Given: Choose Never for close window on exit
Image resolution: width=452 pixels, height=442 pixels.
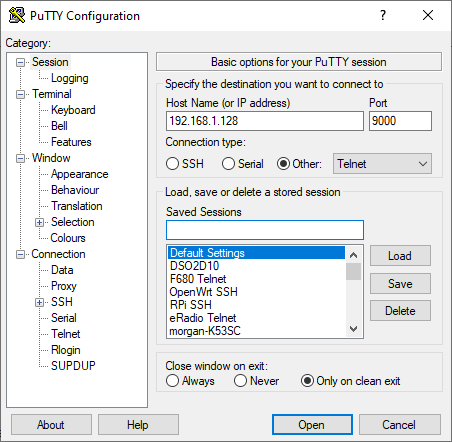Looking at the screenshot, I should click(x=240, y=381).
